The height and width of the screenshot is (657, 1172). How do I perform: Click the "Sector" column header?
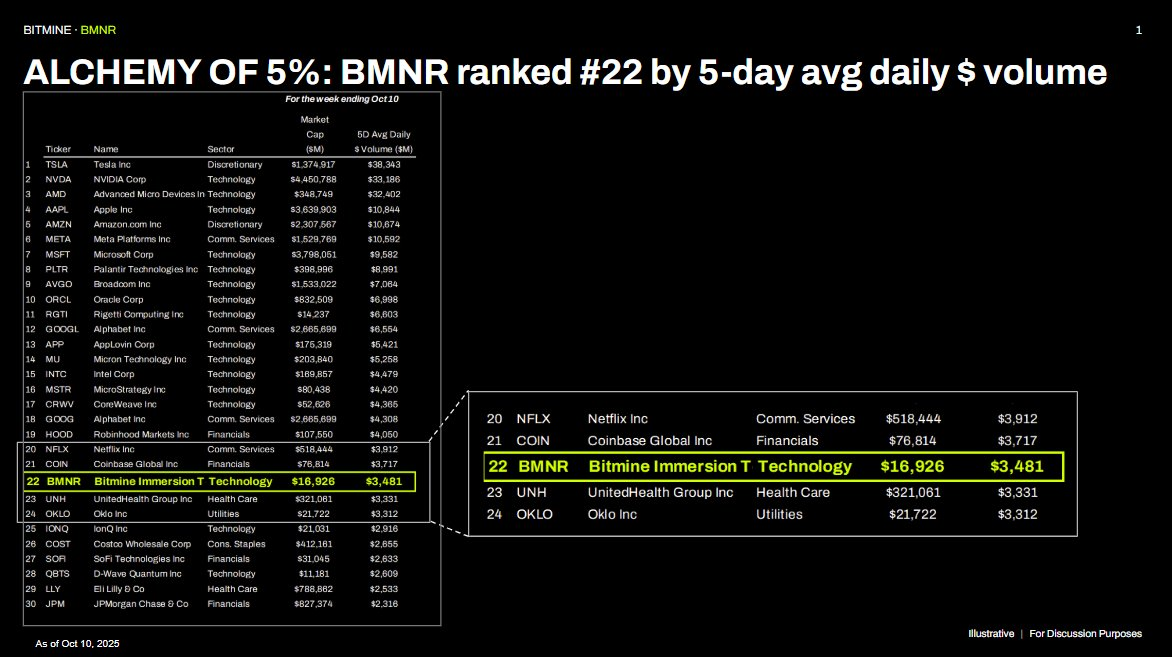(x=221, y=149)
